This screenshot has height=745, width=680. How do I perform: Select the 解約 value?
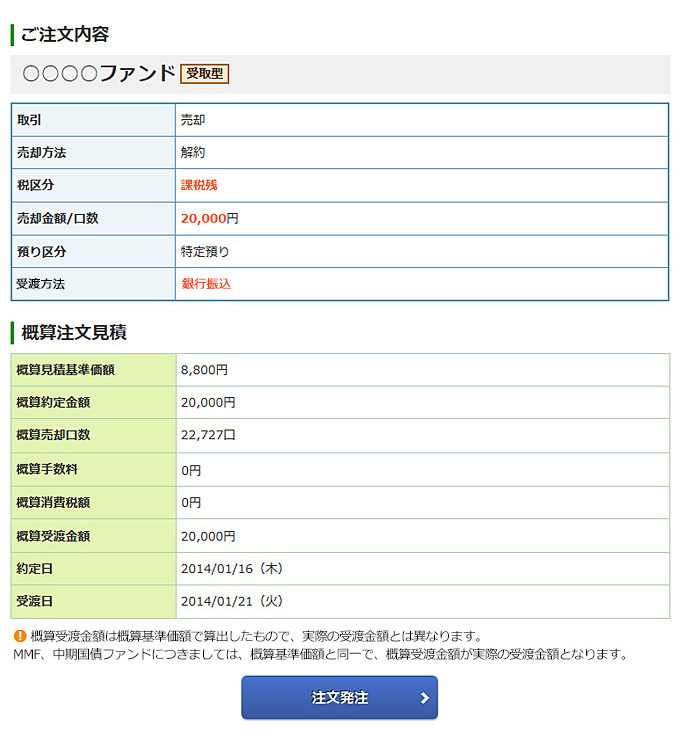click(193, 153)
